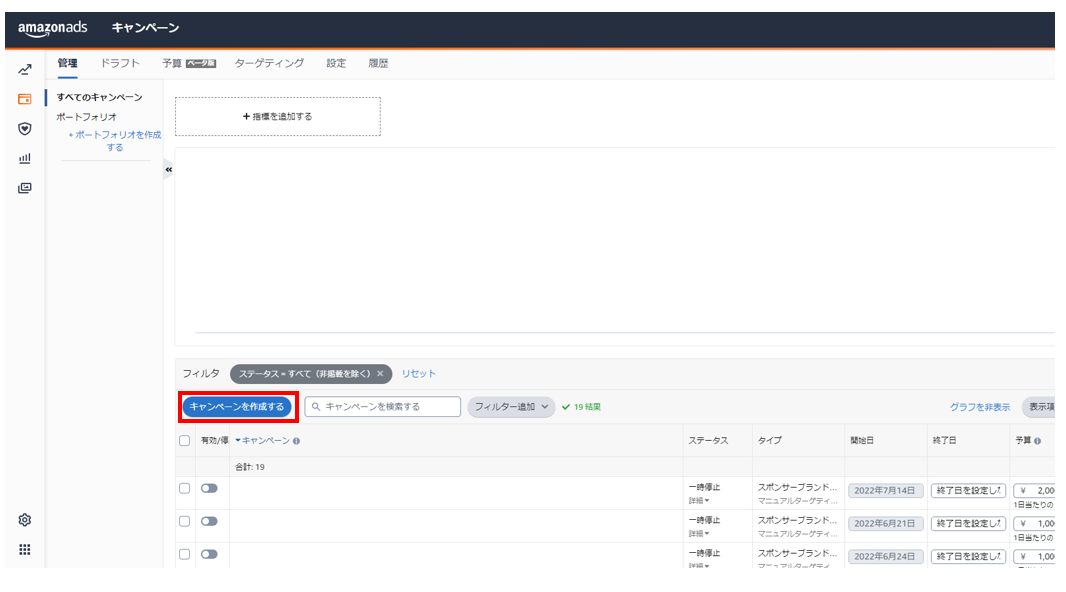Expand 詳細 under status in 6月21日 row
Viewport: 1066px width, 592px height.
[699, 534]
